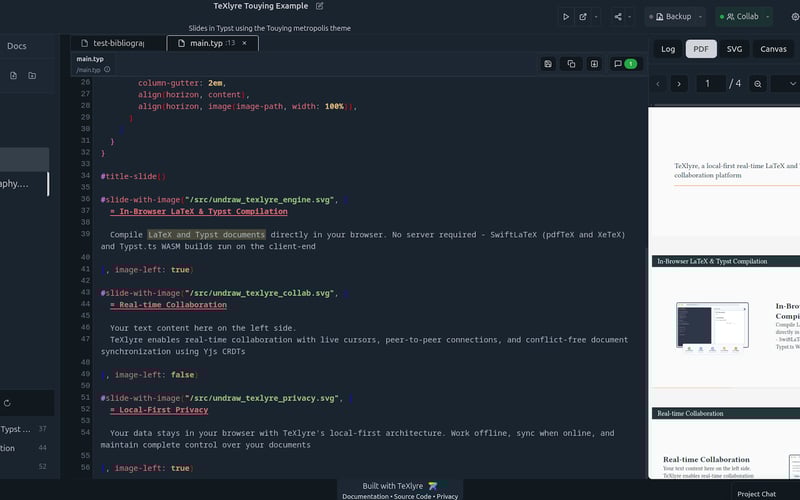Close the main.typ tab
The width and height of the screenshot is (800, 500).
click(x=244, y=43)
